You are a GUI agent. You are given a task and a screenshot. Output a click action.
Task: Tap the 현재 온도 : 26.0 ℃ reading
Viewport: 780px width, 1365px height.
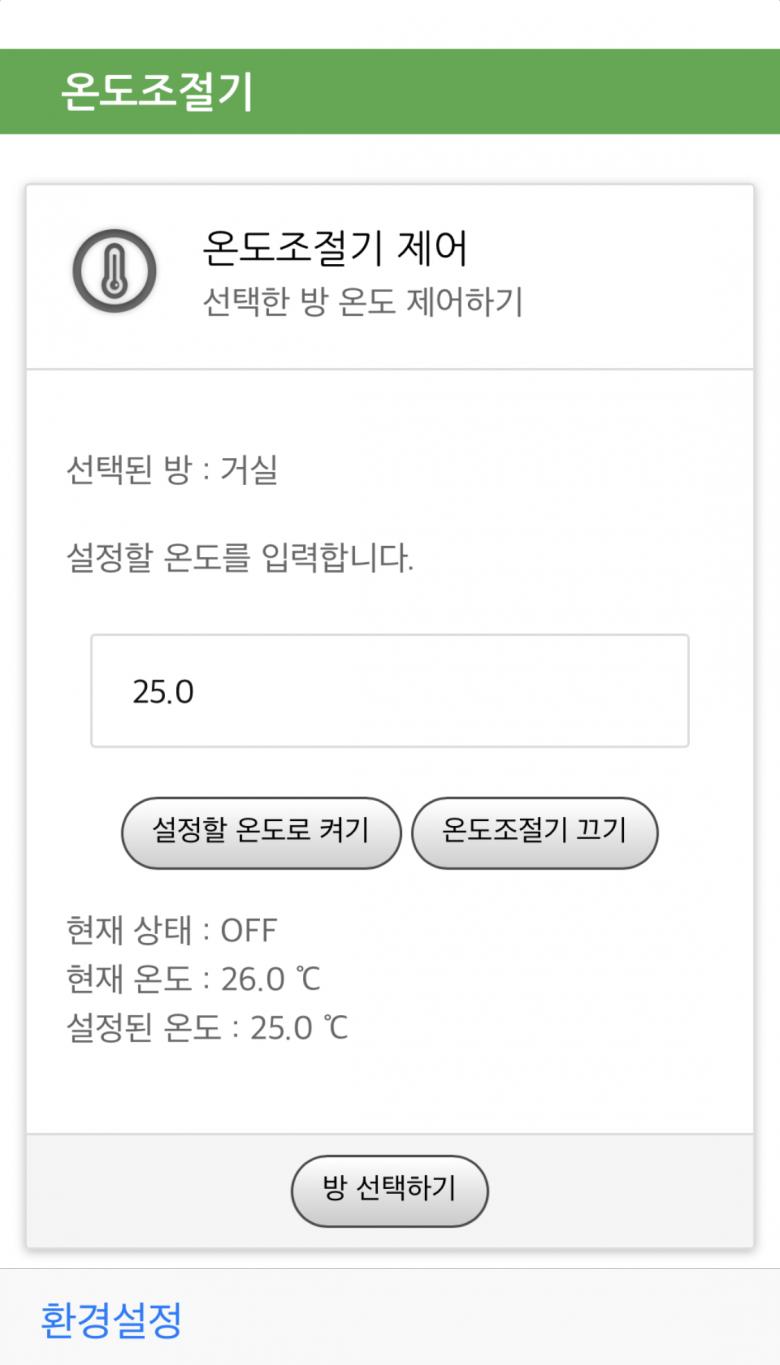[x=193, y=980]
